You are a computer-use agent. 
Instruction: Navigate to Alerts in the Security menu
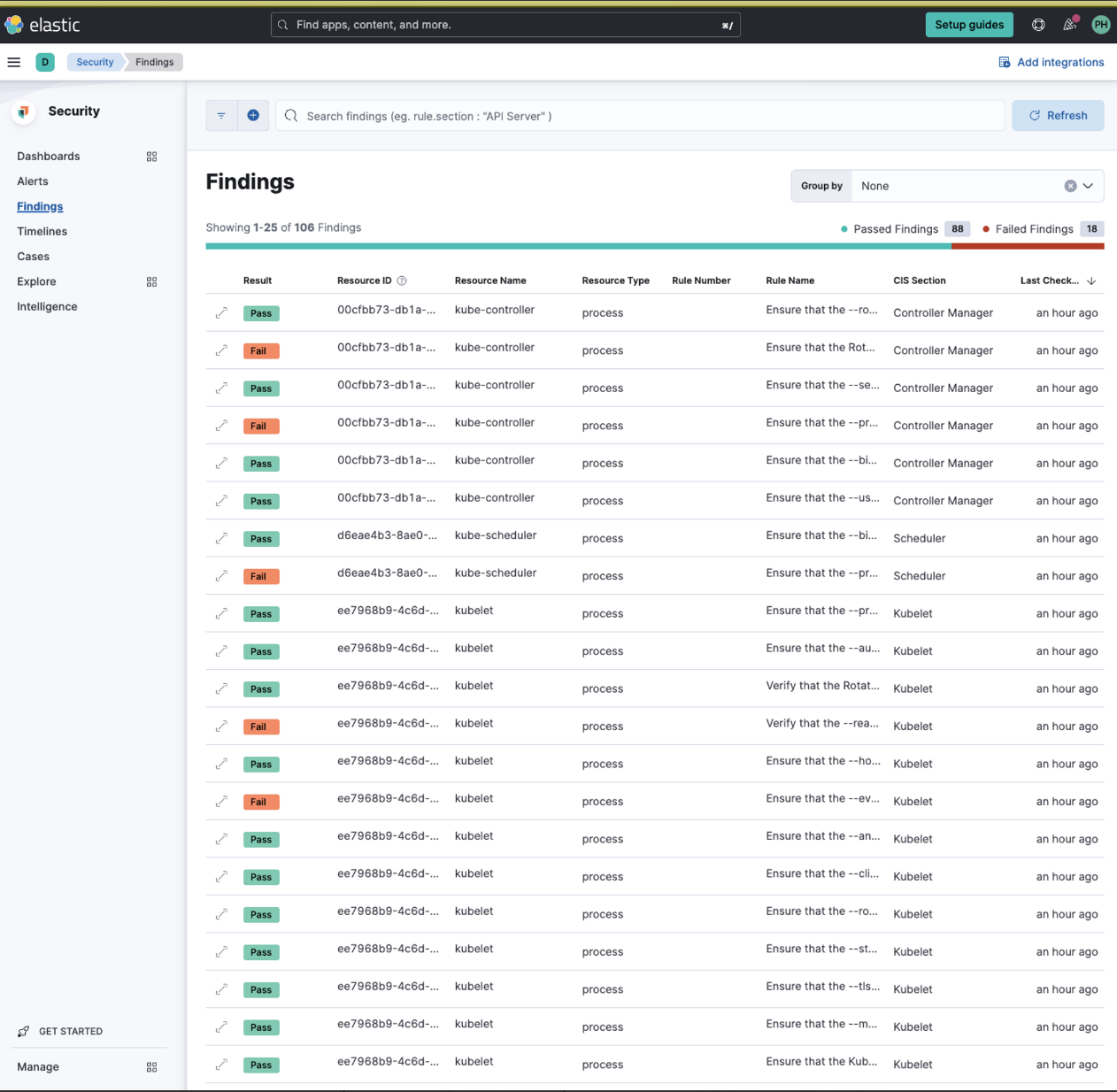33,181
